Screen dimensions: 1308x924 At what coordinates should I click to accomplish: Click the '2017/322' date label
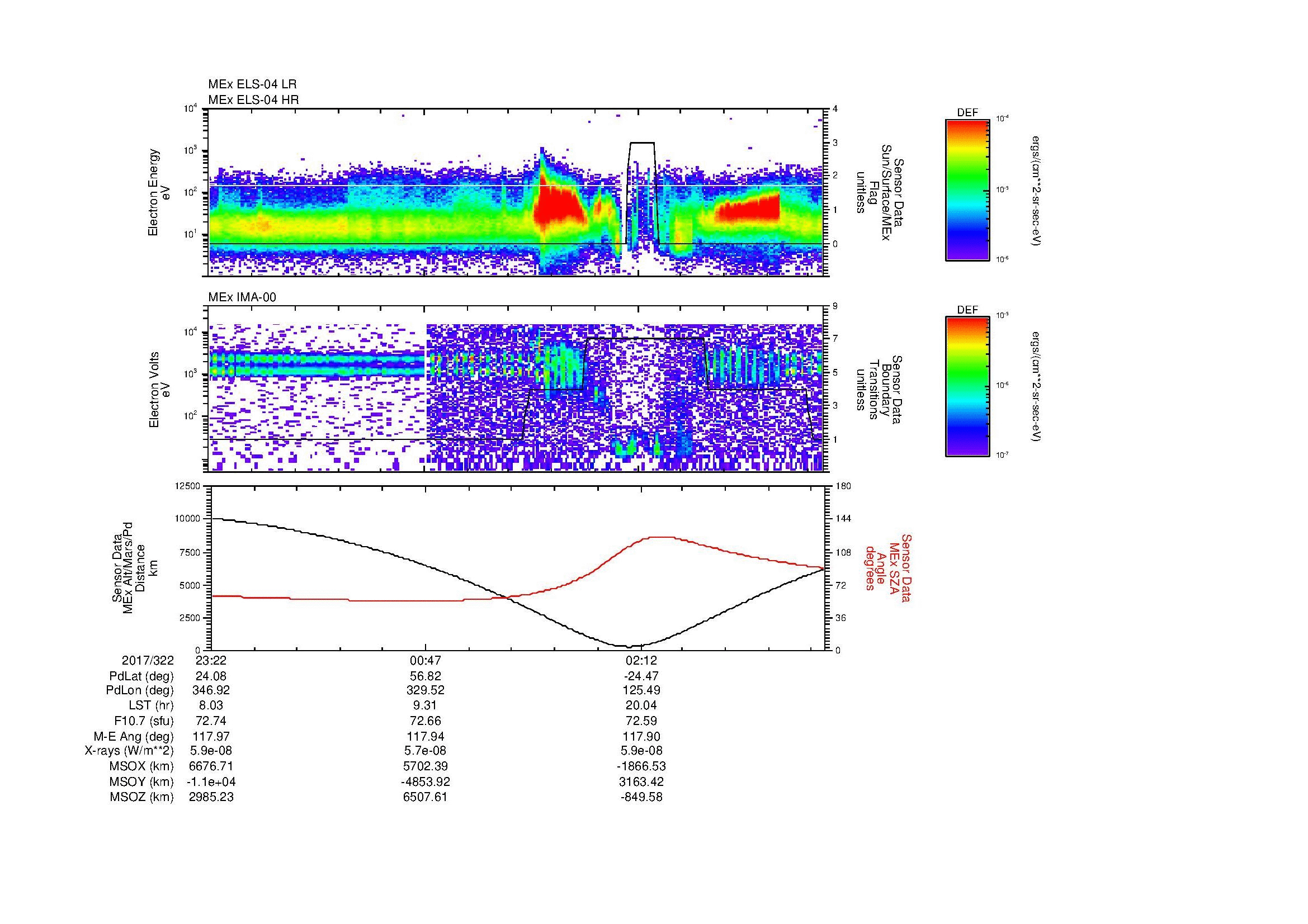(x=148, y=660)
